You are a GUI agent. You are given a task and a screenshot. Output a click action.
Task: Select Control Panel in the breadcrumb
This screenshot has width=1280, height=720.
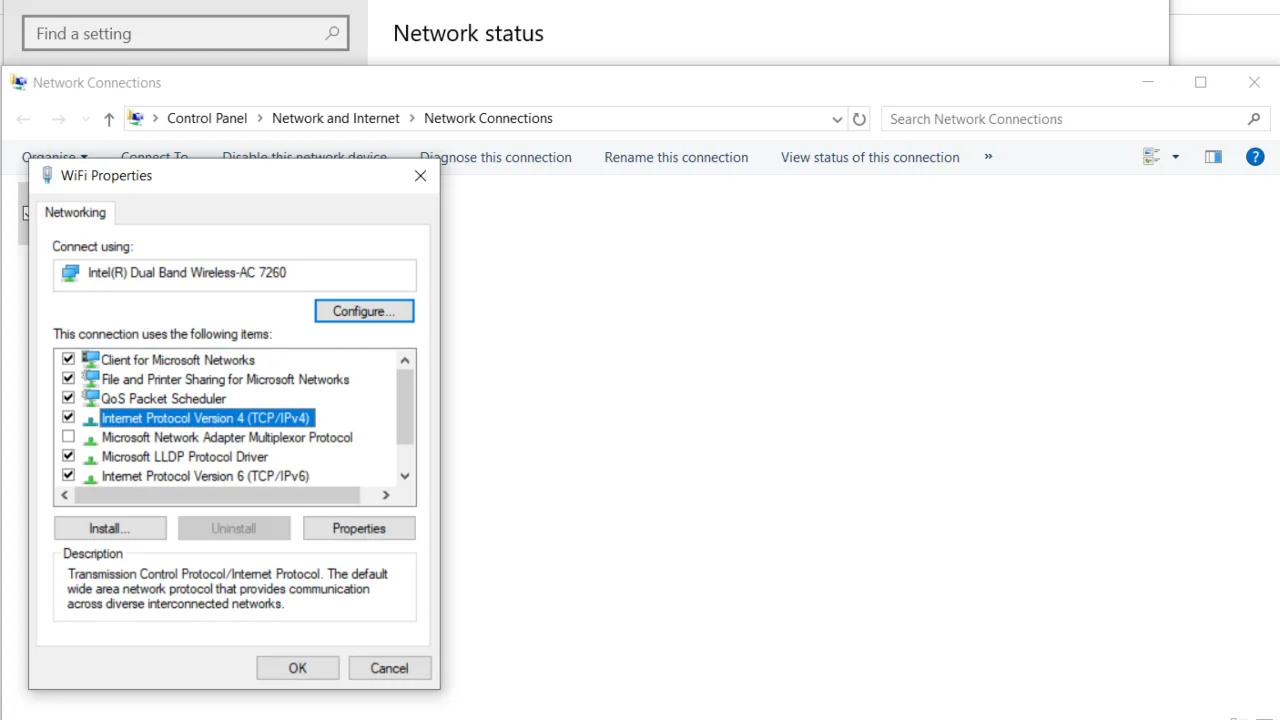pyautogui.click(x=207, y=118)
